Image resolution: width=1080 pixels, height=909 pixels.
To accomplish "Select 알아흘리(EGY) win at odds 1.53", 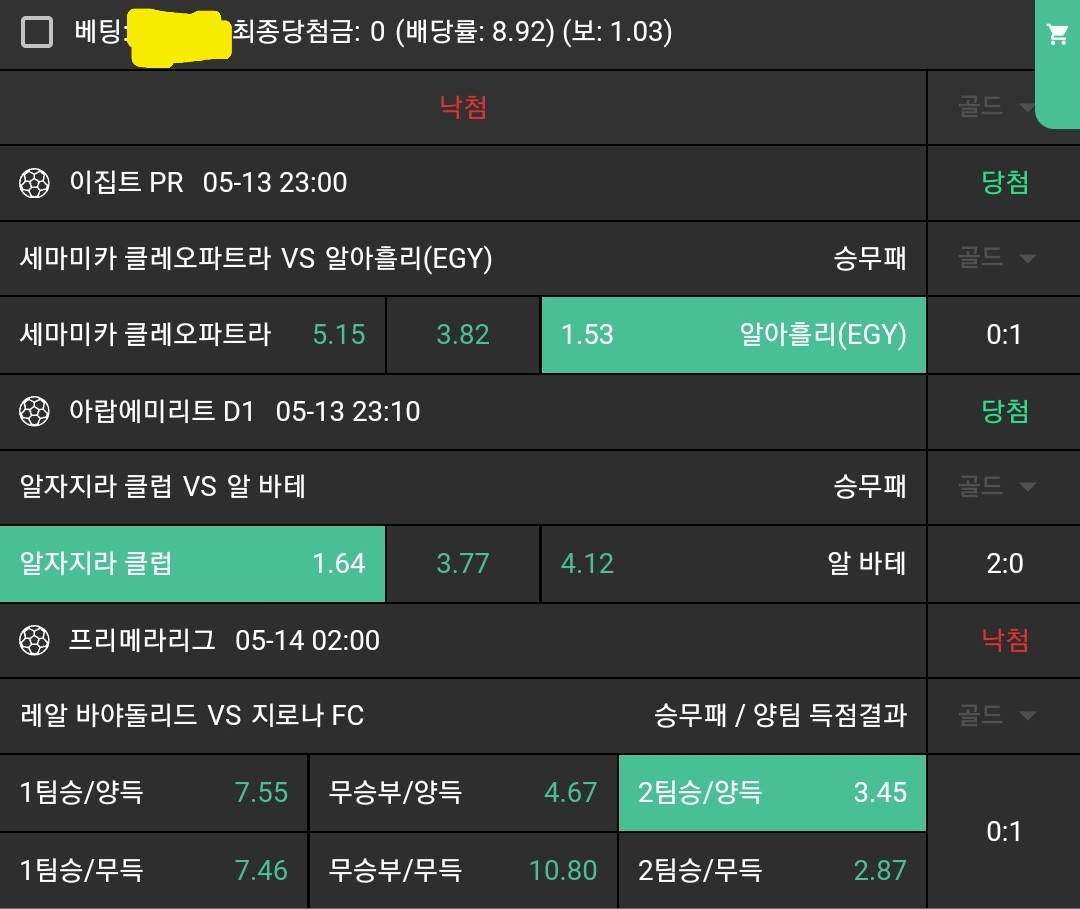I will coord(733,334).
